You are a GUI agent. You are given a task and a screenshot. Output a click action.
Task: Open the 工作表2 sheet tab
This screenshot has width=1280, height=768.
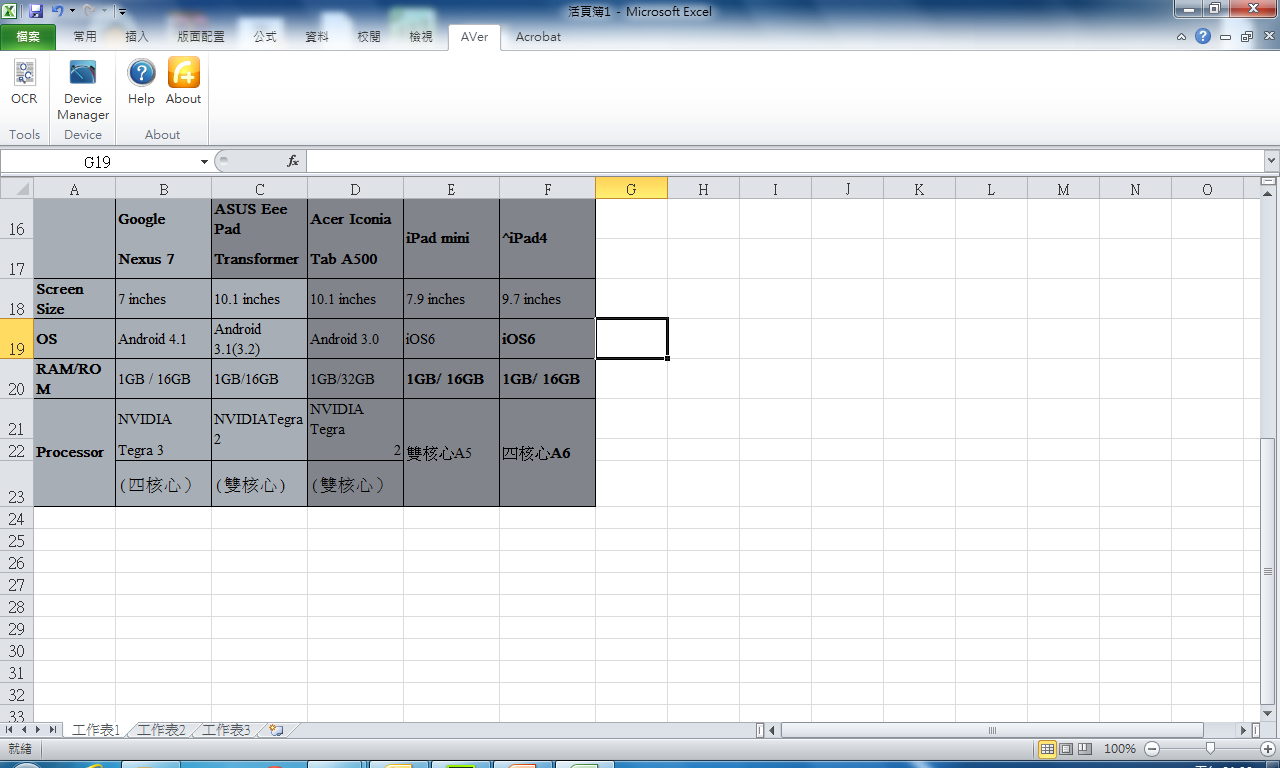[x=161, y=730]
